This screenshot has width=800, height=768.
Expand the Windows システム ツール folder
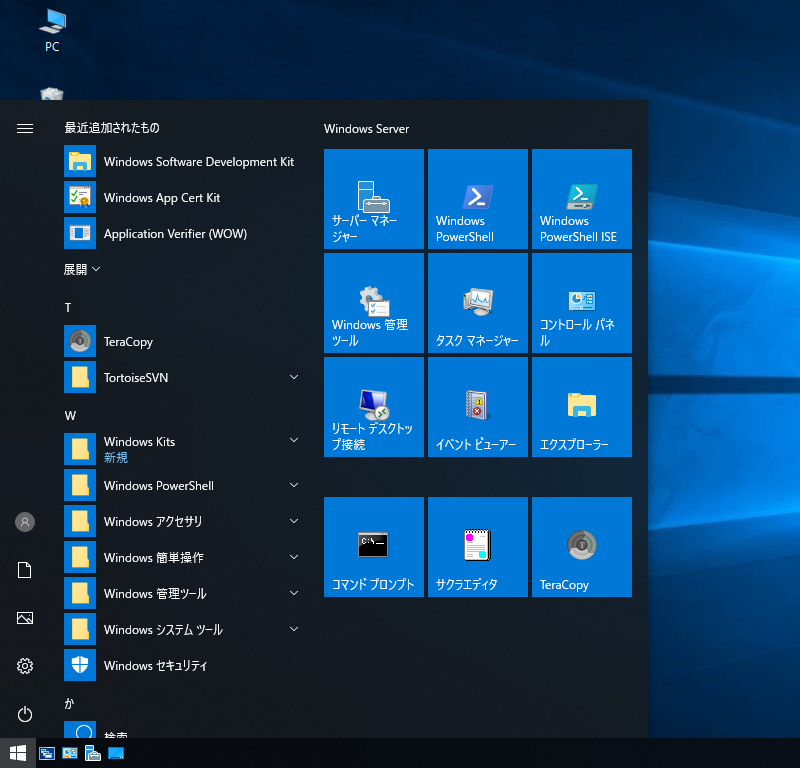click(x=183, y=629)
